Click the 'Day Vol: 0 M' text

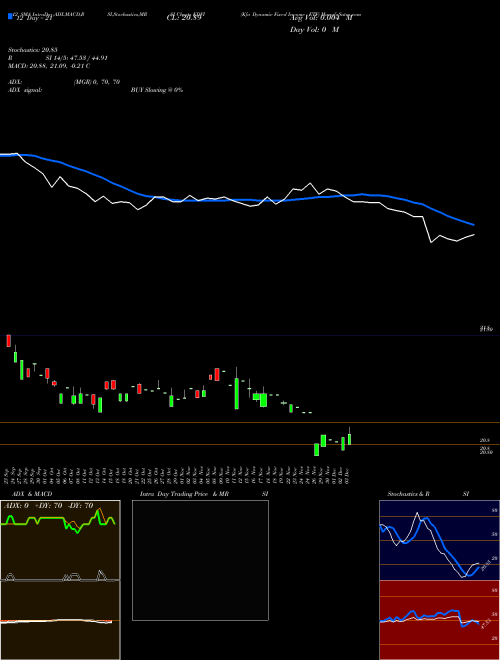pyautogui.click(x=314, y=29)
